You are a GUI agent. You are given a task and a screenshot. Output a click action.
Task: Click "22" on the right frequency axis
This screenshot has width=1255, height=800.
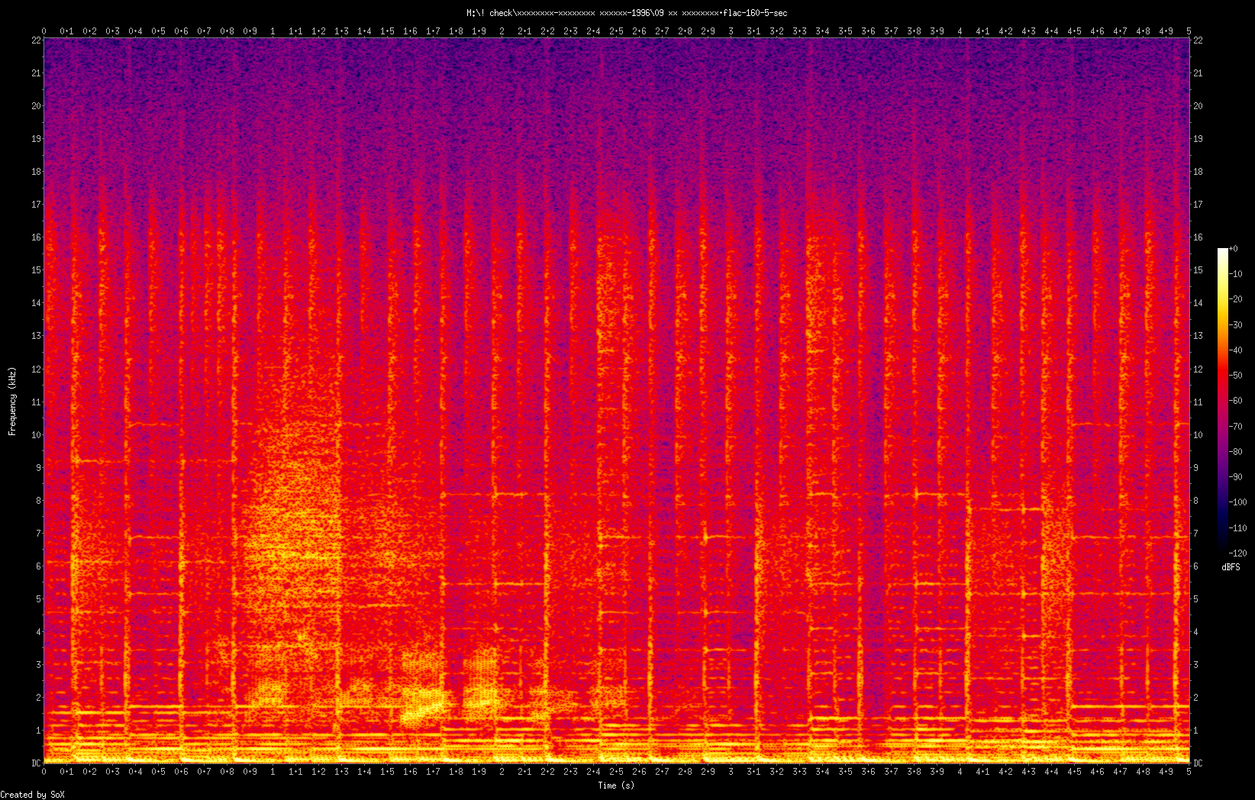click(1199, 40)
